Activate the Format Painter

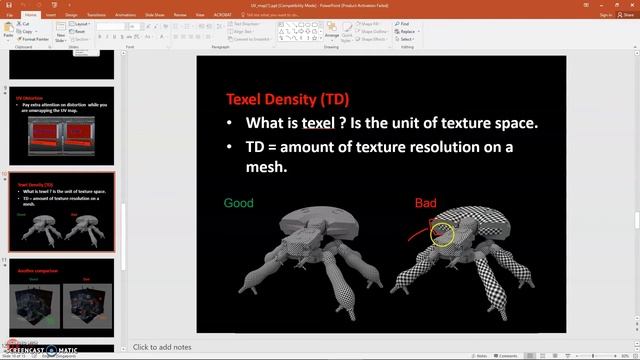(33, 39)
